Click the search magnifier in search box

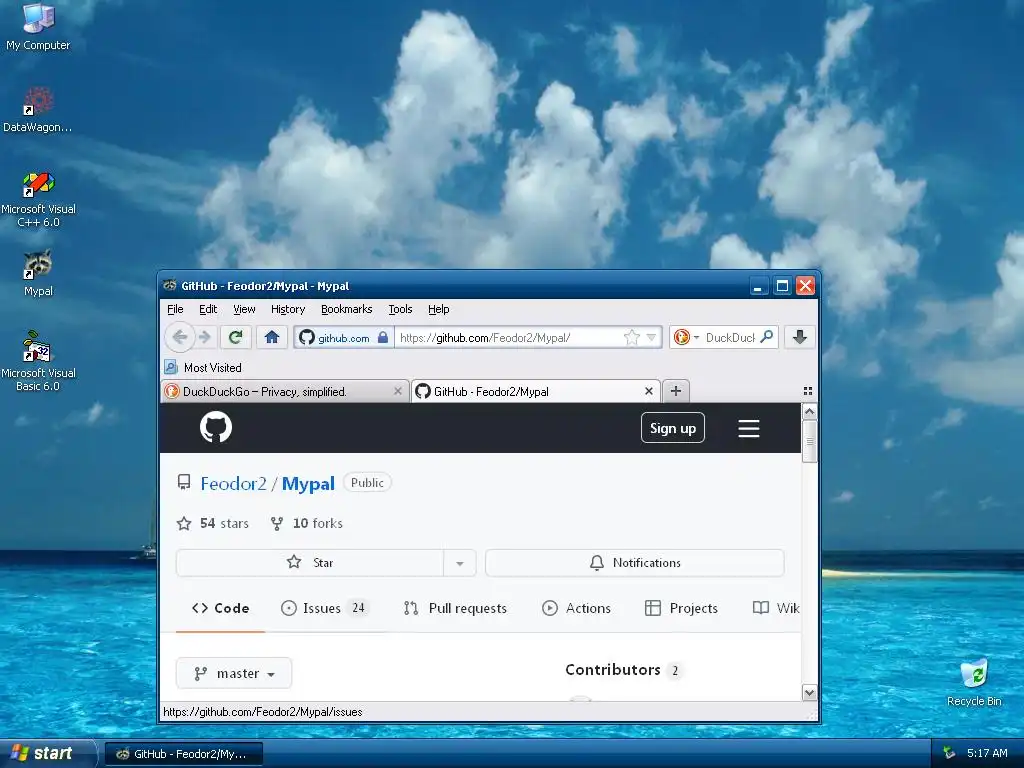767,337
